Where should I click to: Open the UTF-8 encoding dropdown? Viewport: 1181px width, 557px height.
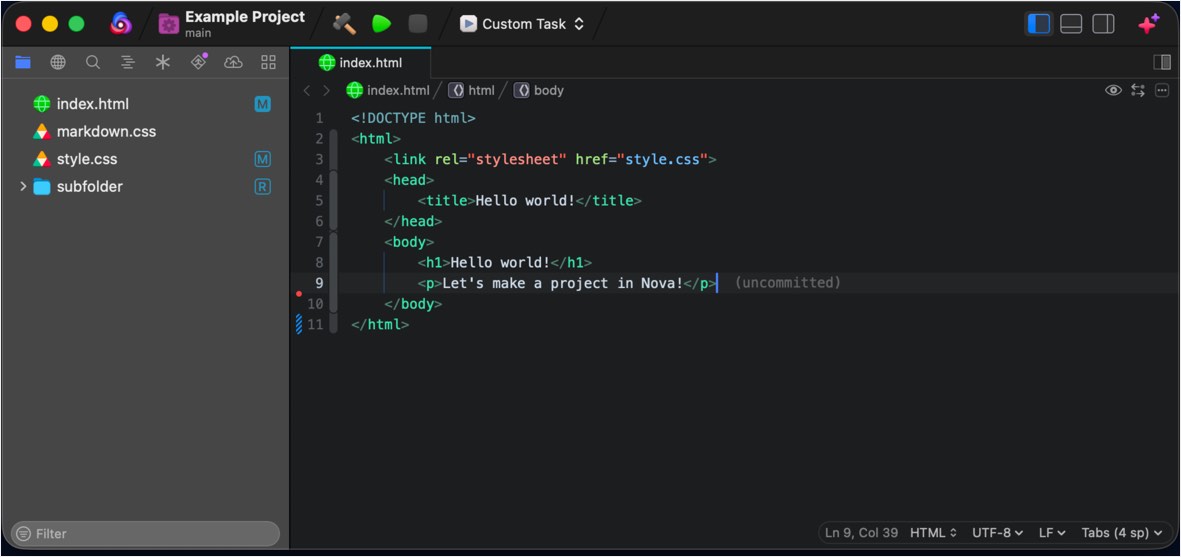(x=997, y=533)
